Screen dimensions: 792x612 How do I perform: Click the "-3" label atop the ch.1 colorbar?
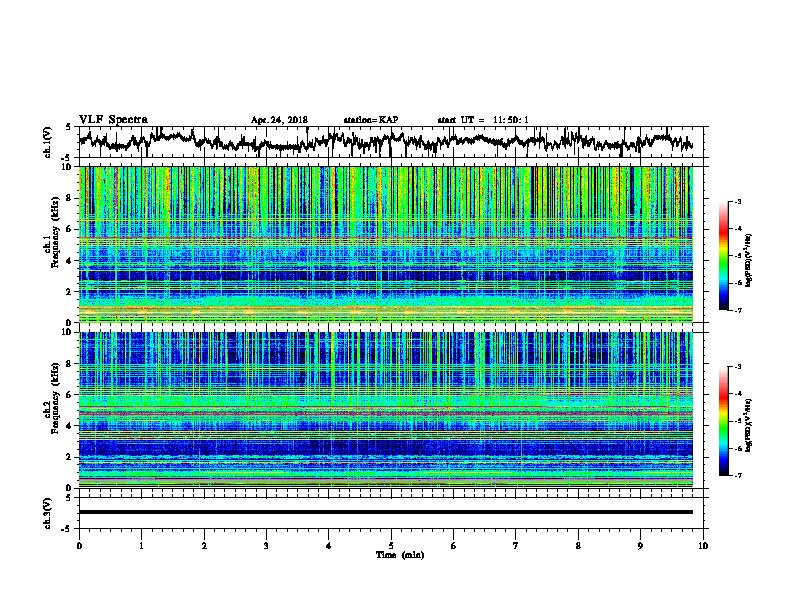coord(738,201)
